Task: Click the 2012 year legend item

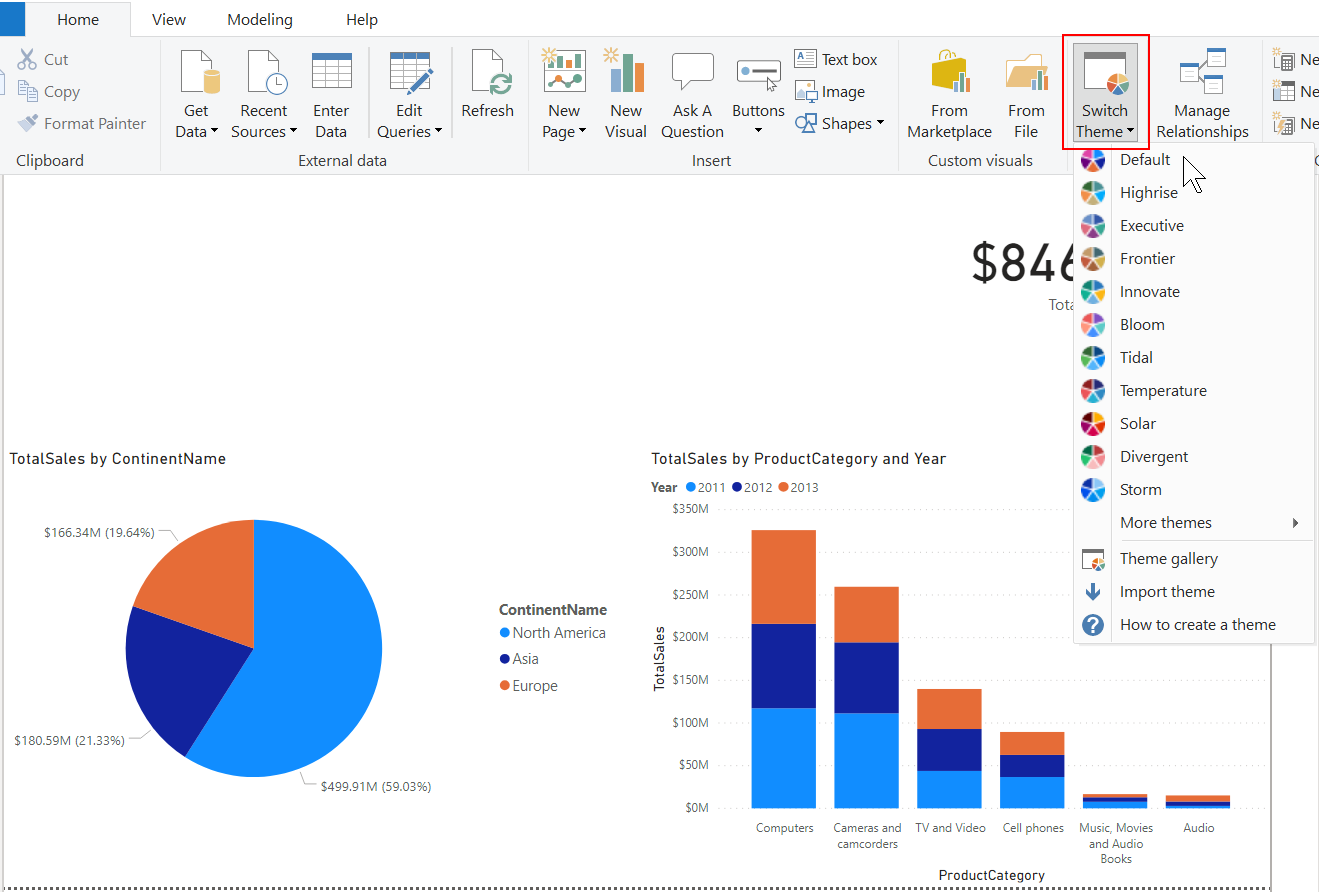Action: pyautogui.click(x=752, y=487)
